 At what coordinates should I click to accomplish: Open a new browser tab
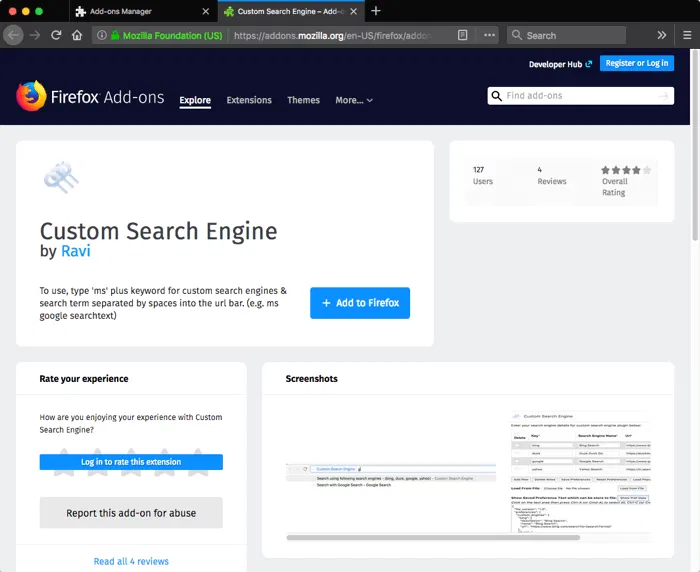click(x=376, y=11)
